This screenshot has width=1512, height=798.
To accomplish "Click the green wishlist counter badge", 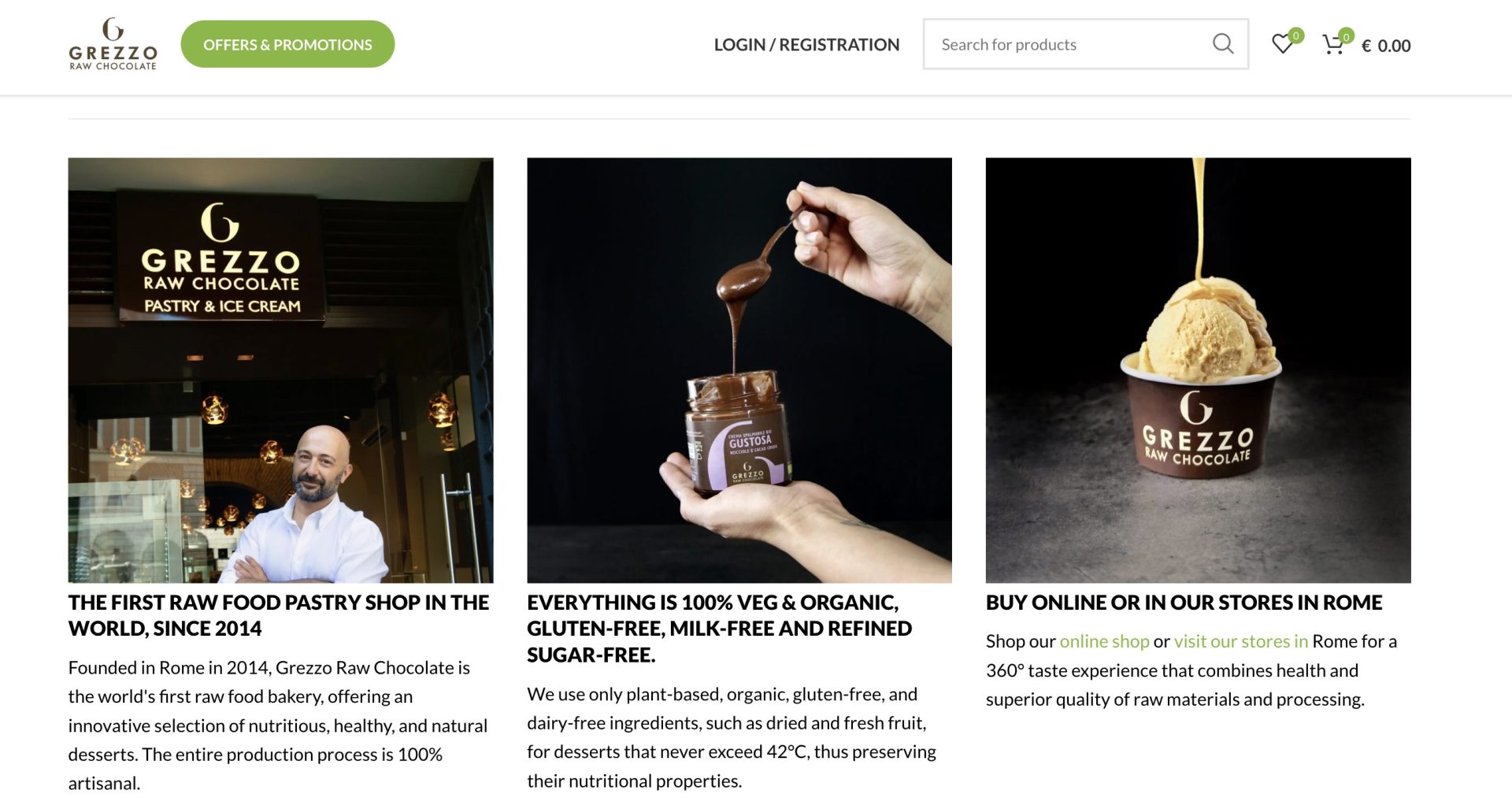I will (1295, 35).
